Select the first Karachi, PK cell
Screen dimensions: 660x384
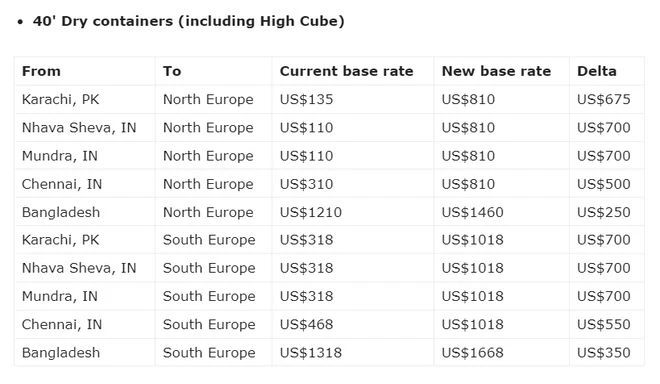(x=61, y=99)
